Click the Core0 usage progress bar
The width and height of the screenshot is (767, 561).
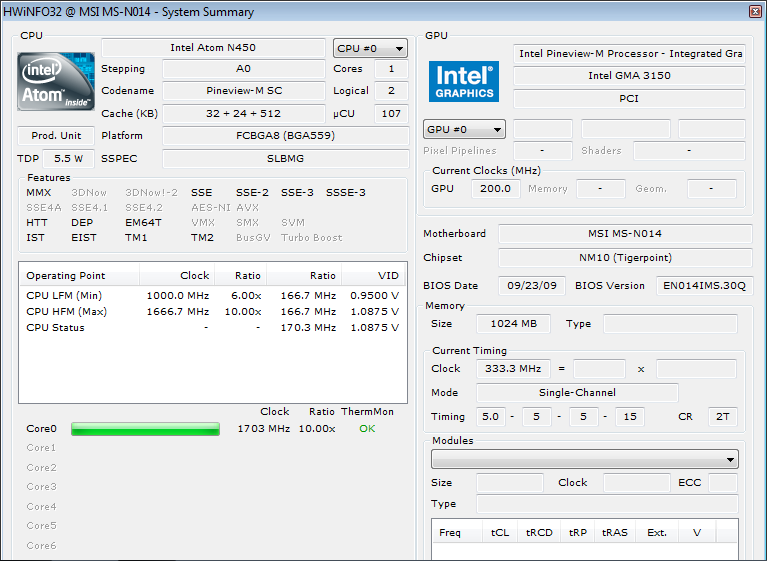[x=145, y=429]
